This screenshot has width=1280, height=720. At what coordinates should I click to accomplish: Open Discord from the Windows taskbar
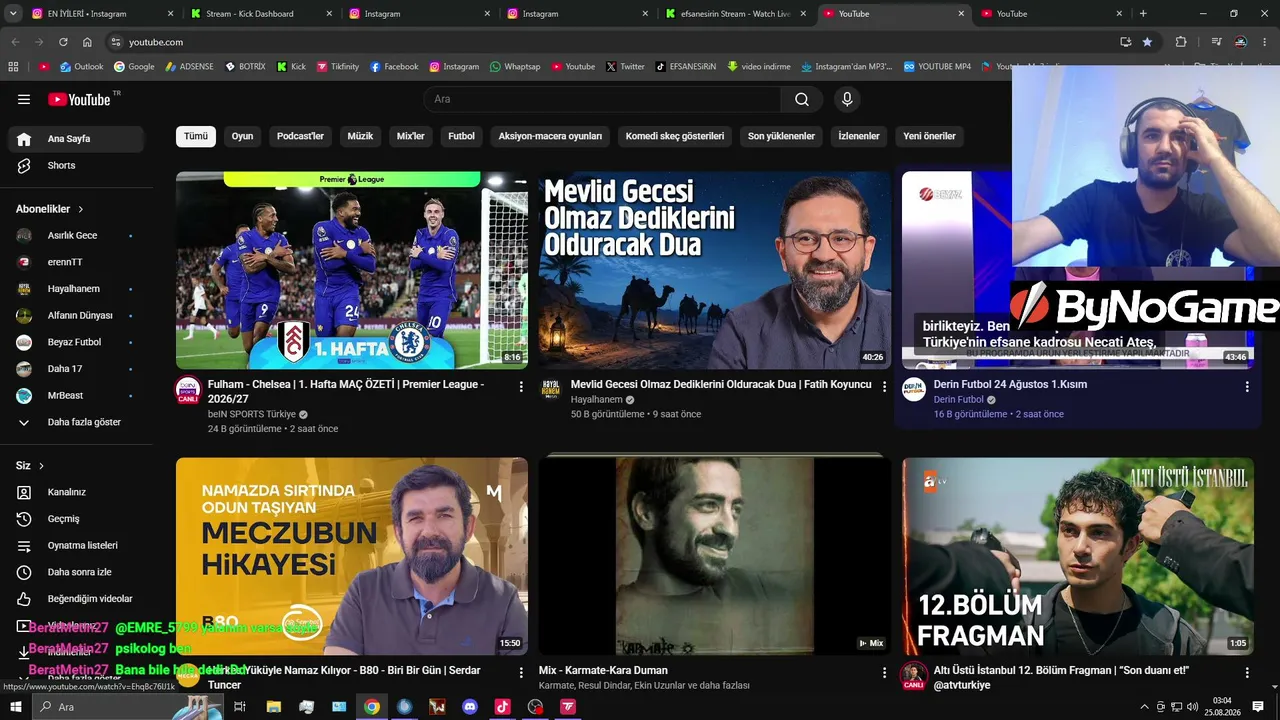click(470, 707)
